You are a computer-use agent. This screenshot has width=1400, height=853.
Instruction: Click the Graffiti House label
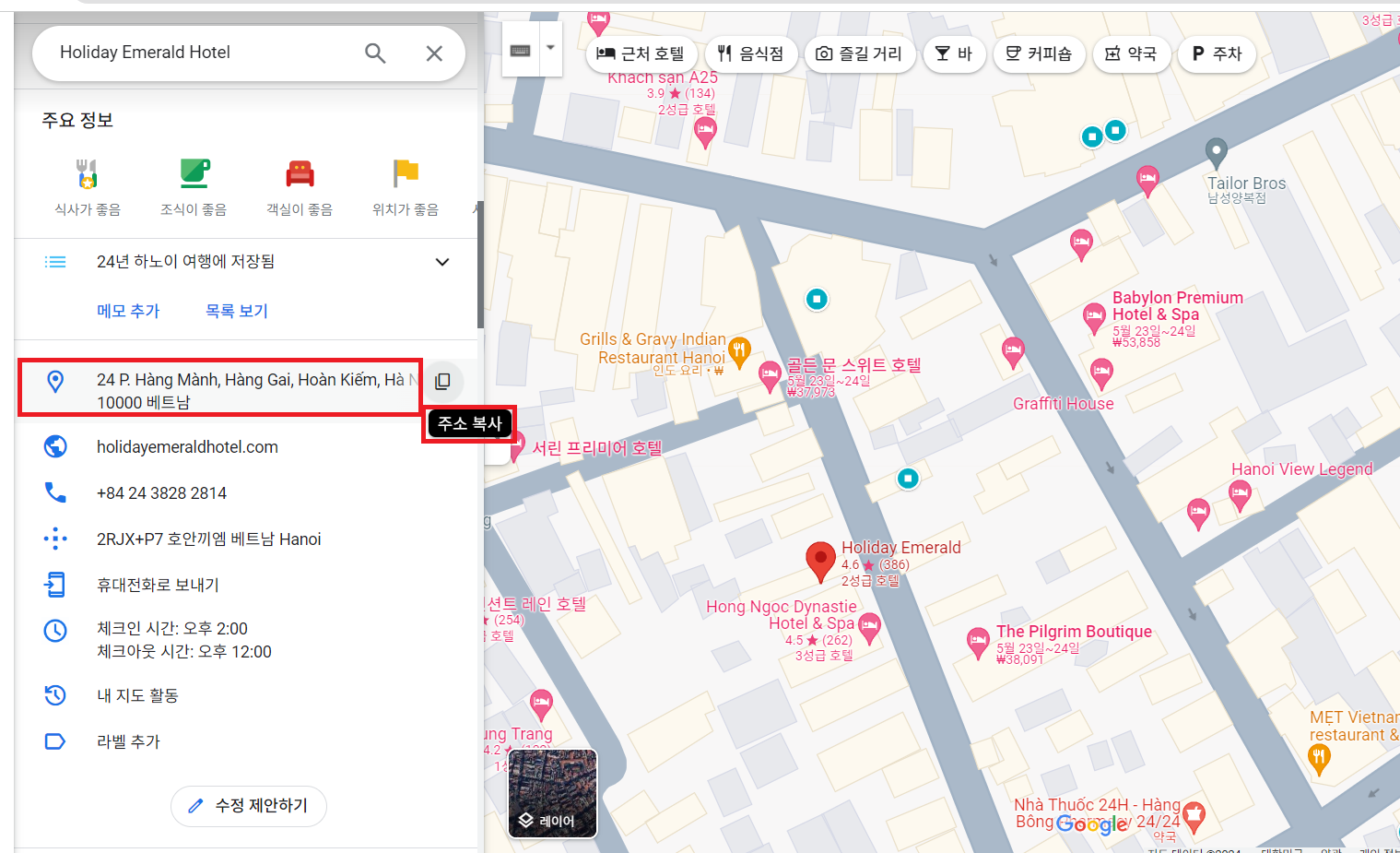pos(1063,404)
